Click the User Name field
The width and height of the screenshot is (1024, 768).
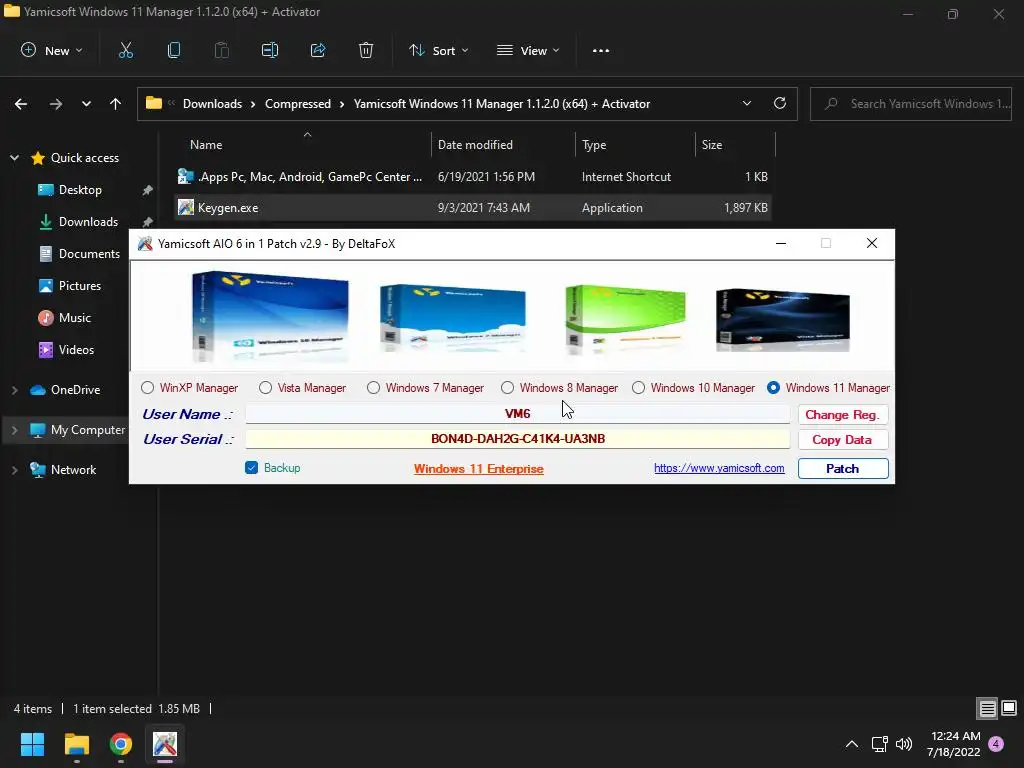click(x=517, y=413)
